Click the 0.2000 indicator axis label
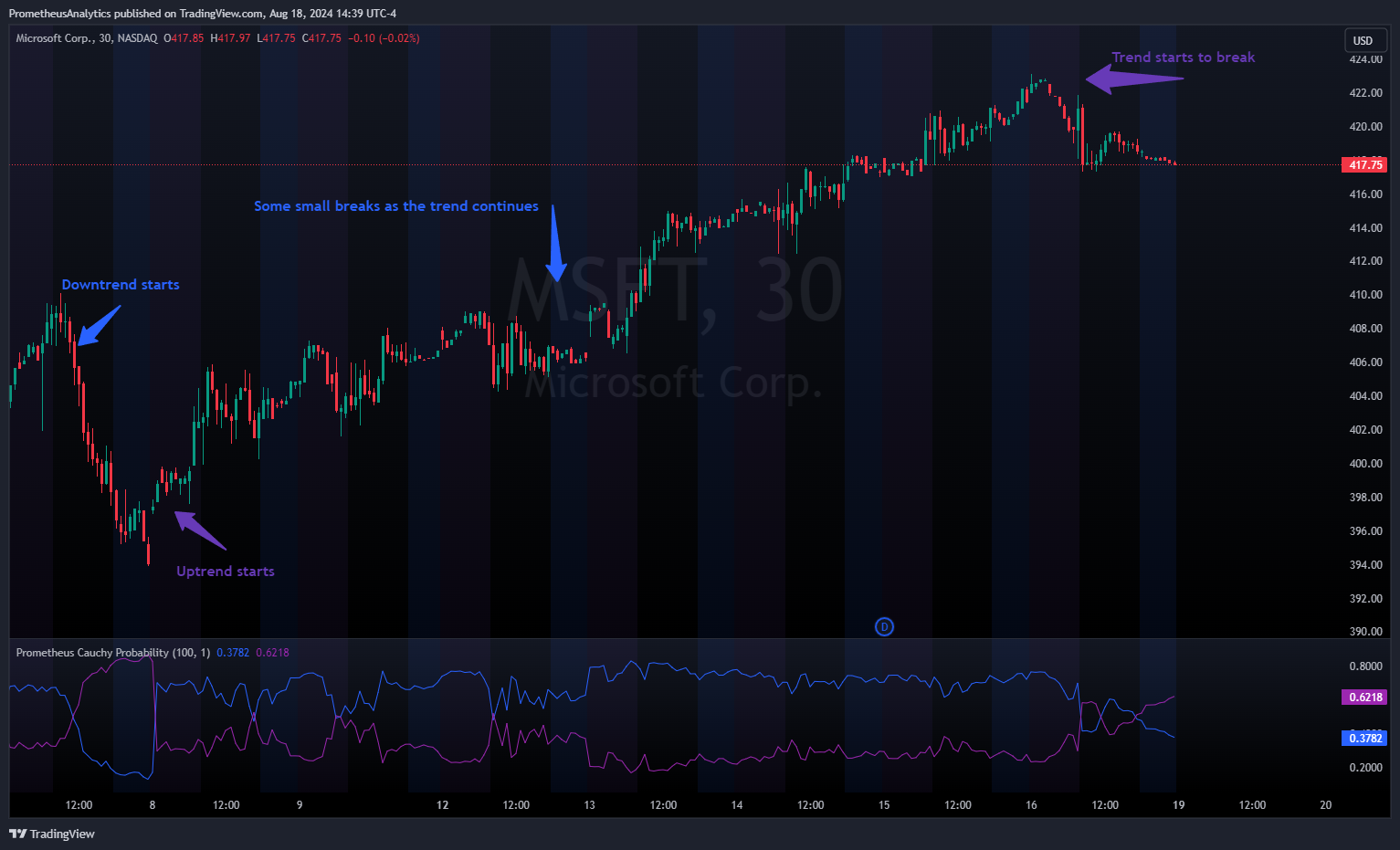 1365,768
